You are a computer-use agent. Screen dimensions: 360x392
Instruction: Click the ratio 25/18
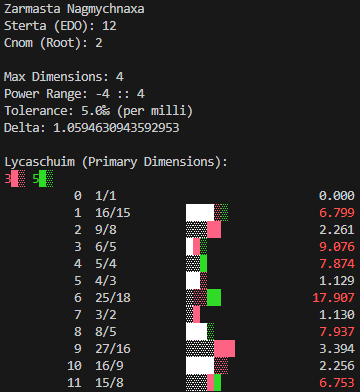pyautogui.click(x=113, y=298)
